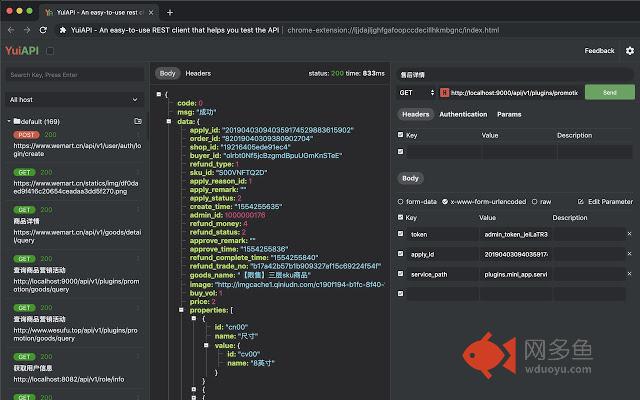
Task: Collapse the default (169) folder
Action: pos(9,121)
